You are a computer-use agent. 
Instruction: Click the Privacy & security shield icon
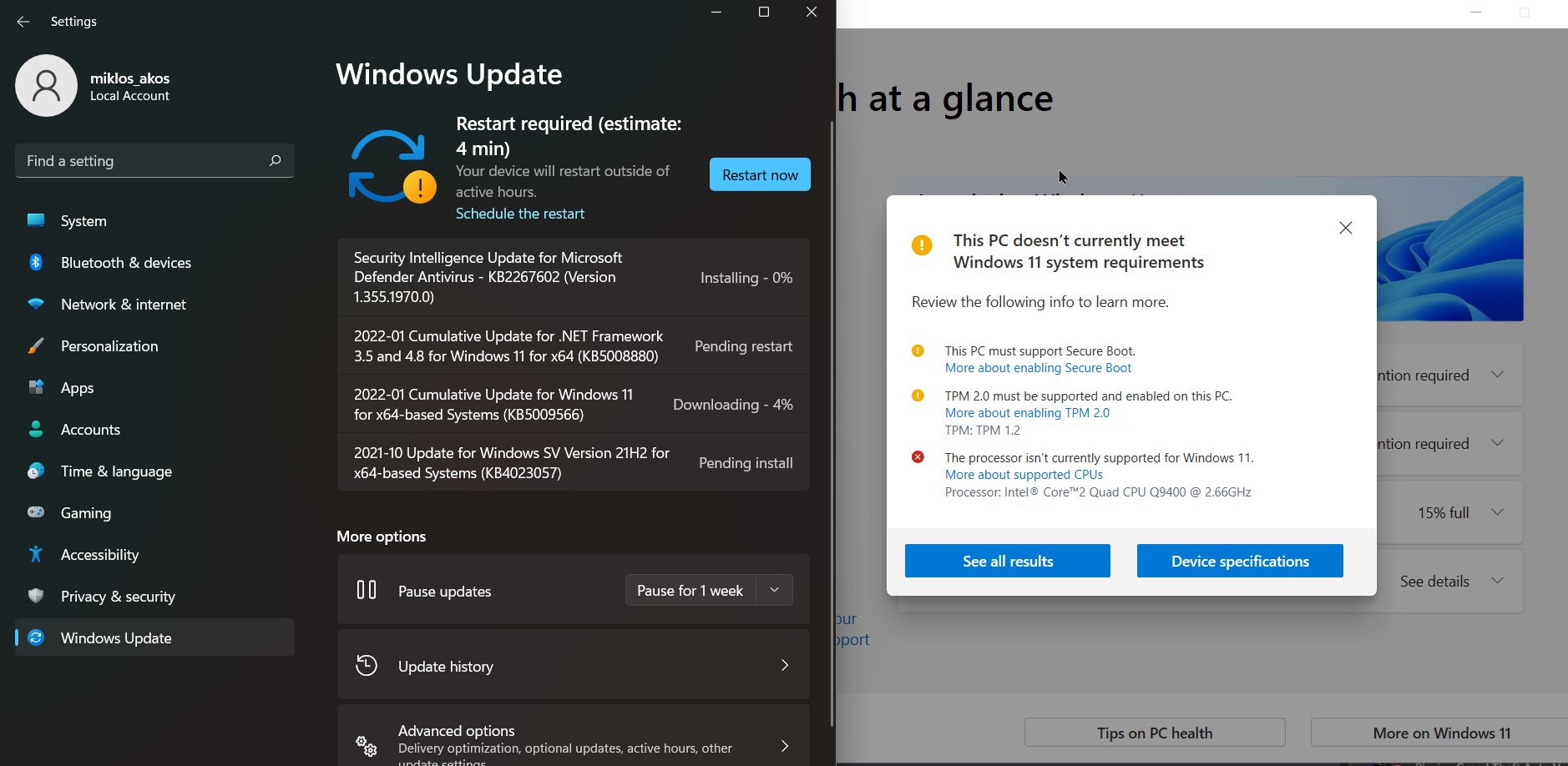click(x=36, y=596)
